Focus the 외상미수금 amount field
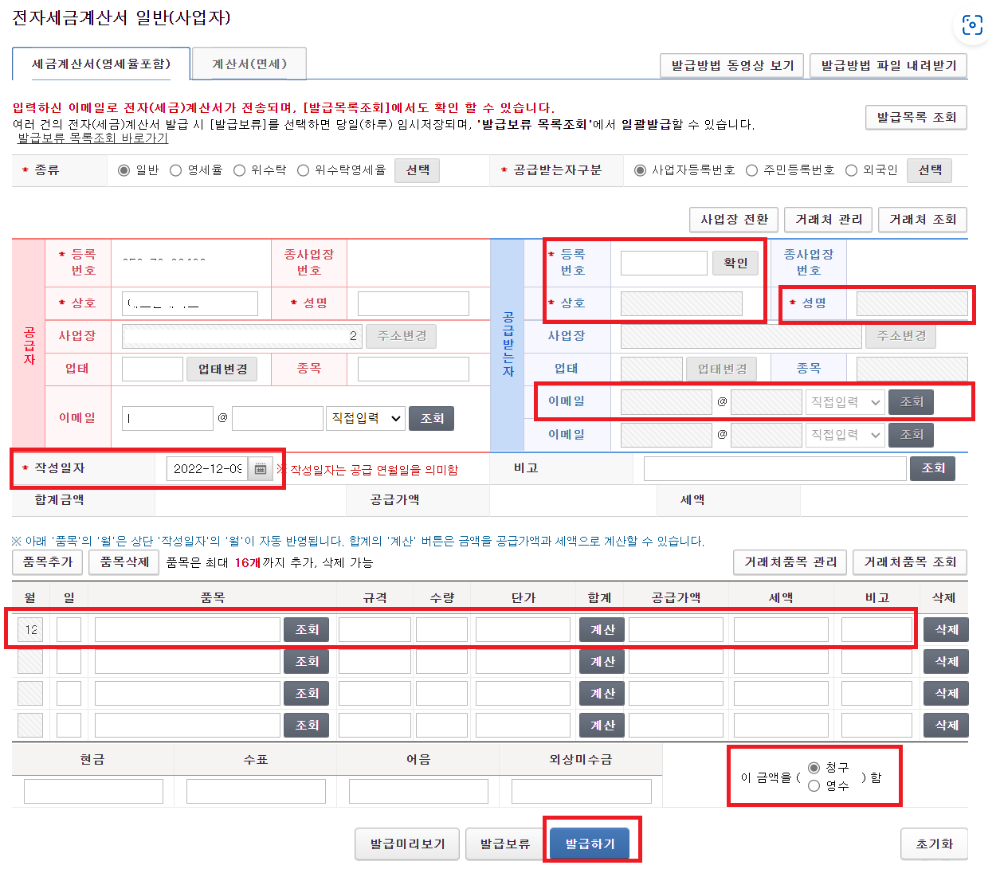Screen dimensions: 988x874 point(581,791)
